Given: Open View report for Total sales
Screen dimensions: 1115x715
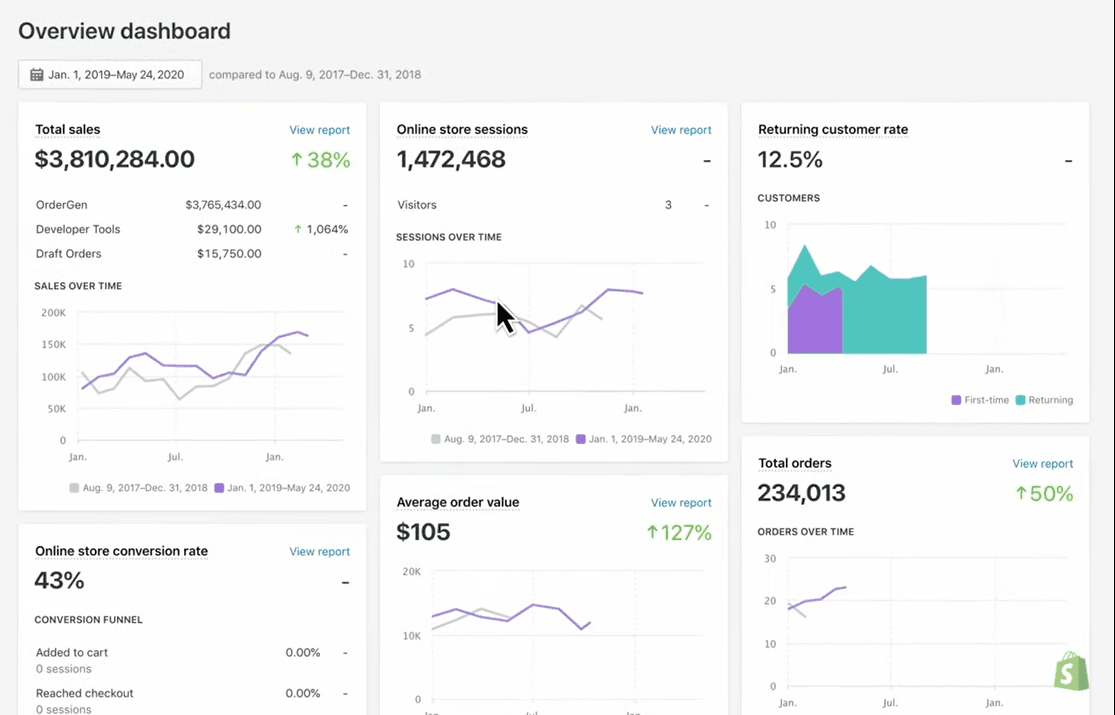Looking at the screenshot, I should coord(319,130).
